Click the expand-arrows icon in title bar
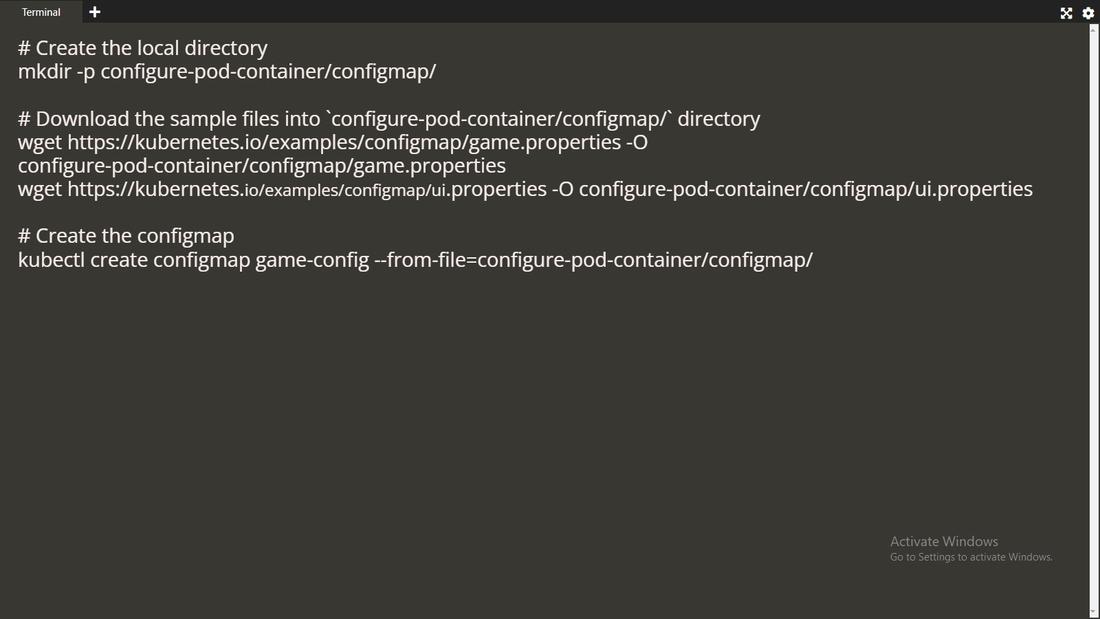The image size is (1100, 619). (x=1066, y=13)
